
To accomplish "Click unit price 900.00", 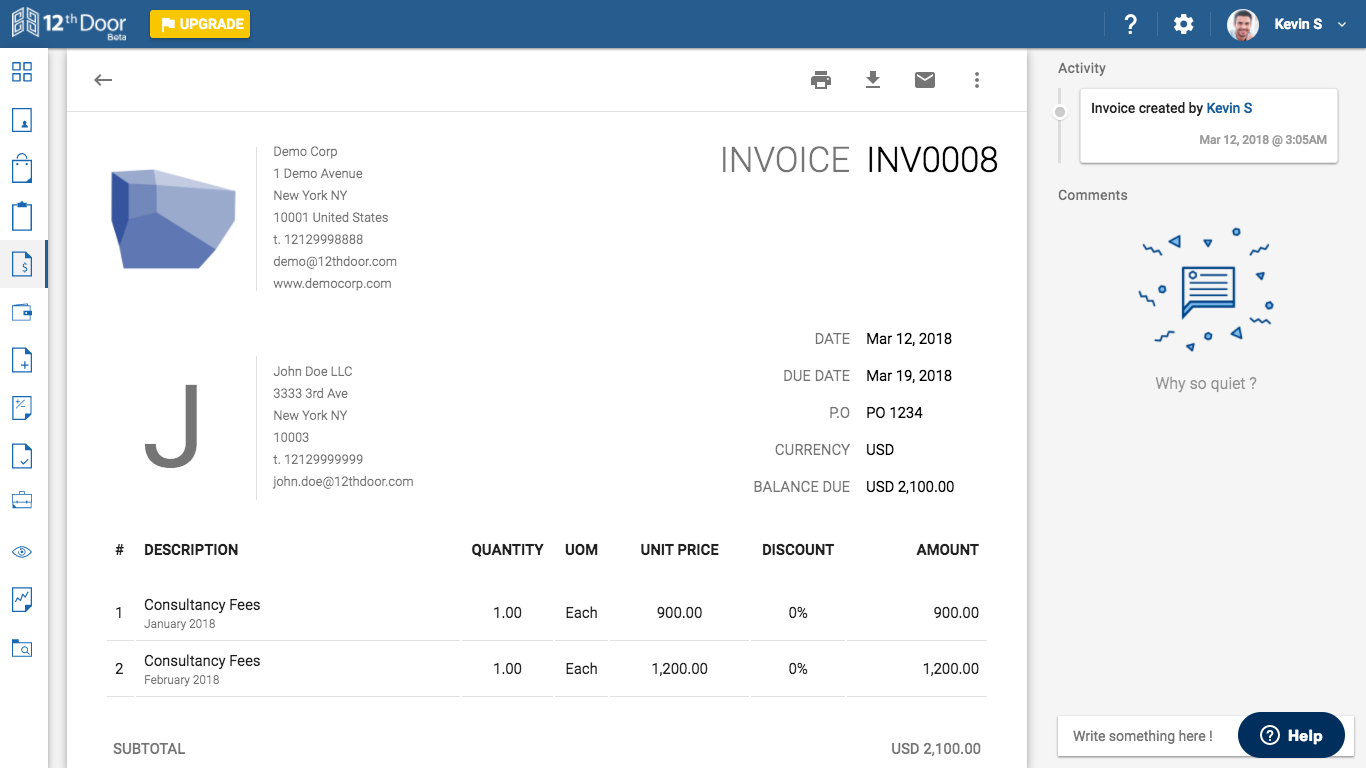I will [680, 613].
